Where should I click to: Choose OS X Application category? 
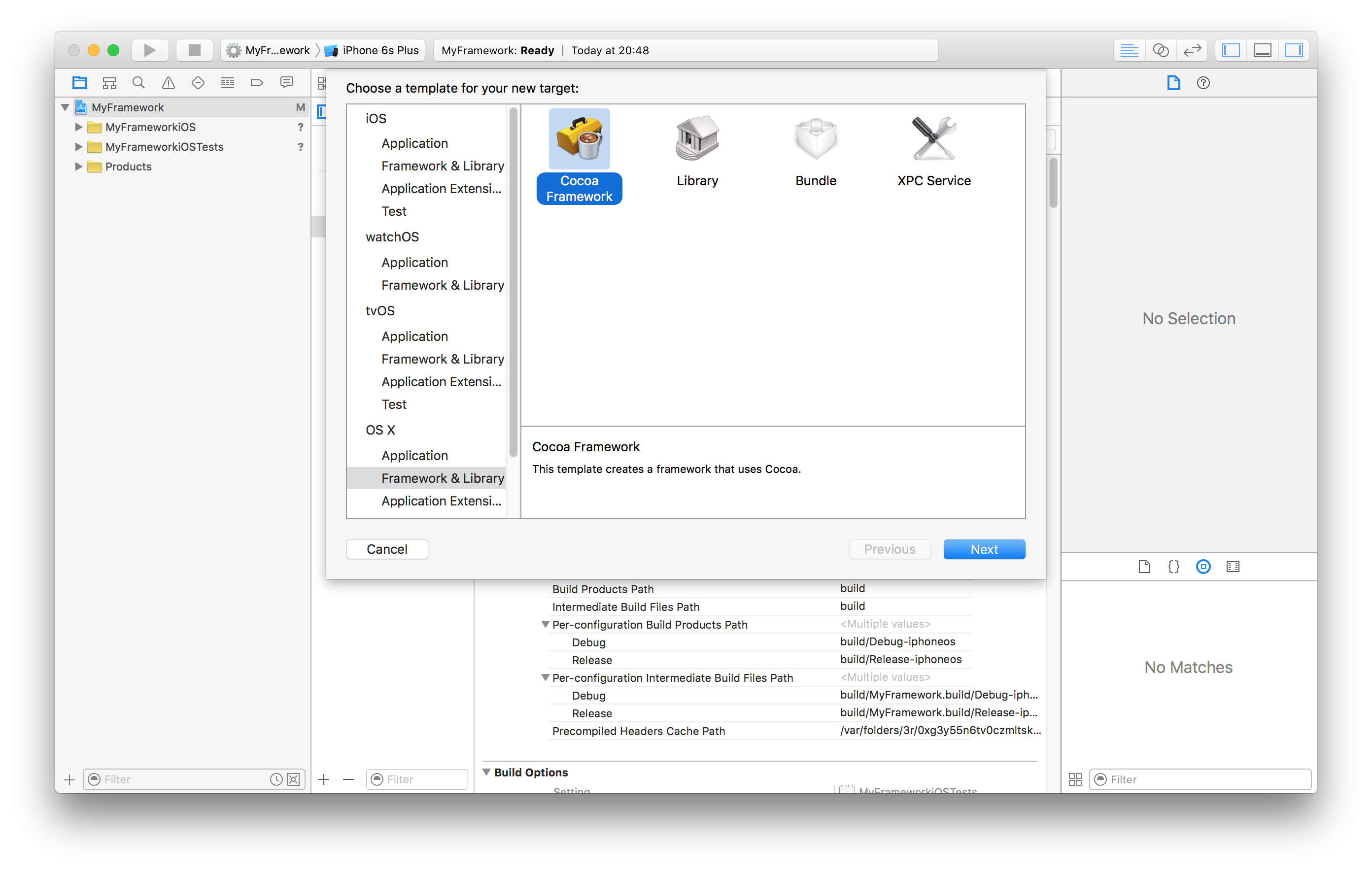pos(415,456)
